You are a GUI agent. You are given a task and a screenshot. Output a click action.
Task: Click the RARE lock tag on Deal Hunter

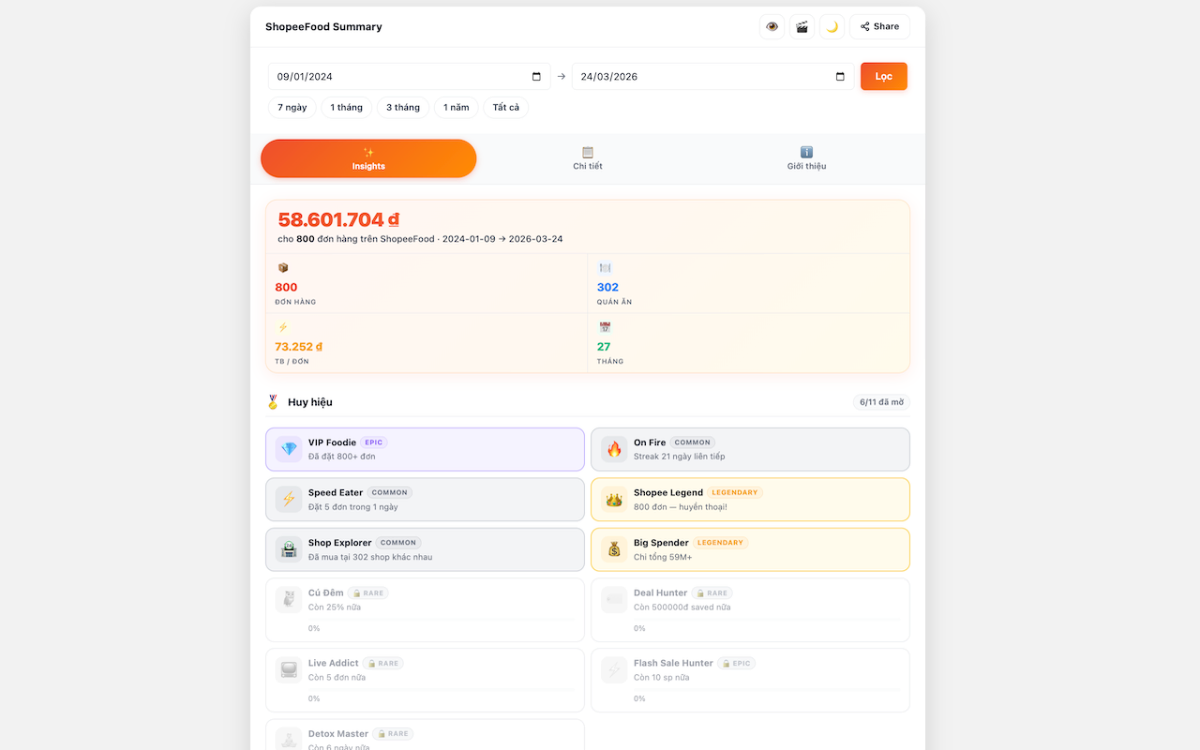coord(712,593)
